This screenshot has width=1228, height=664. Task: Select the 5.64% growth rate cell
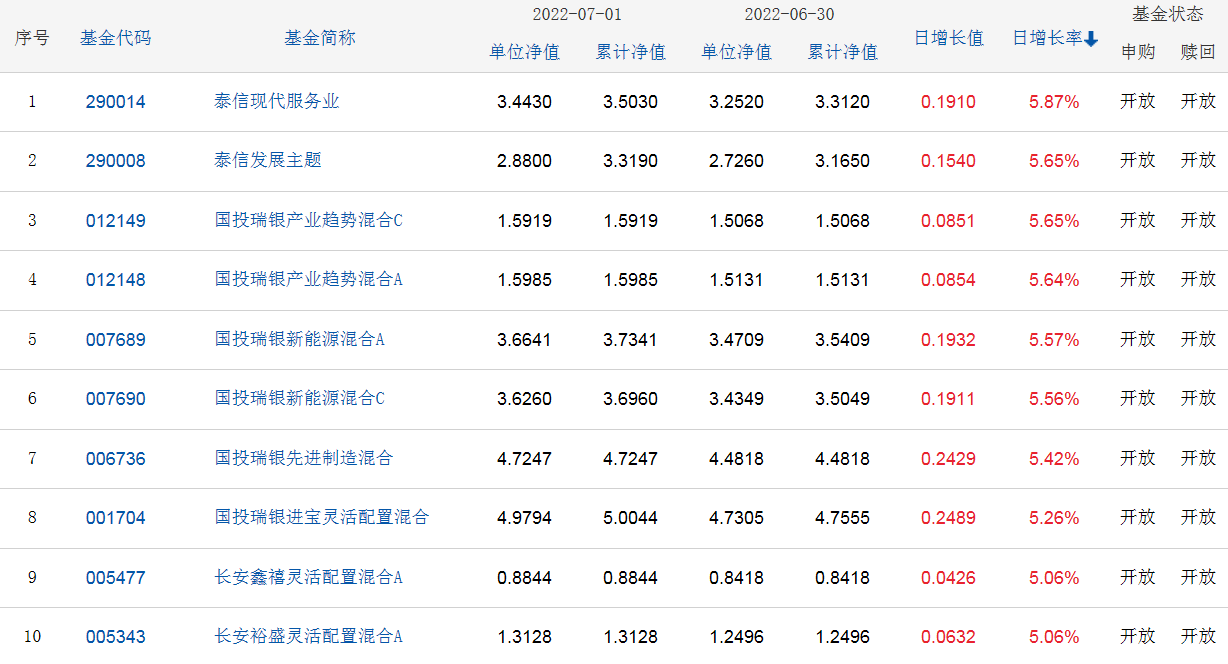click(1054, 280)
